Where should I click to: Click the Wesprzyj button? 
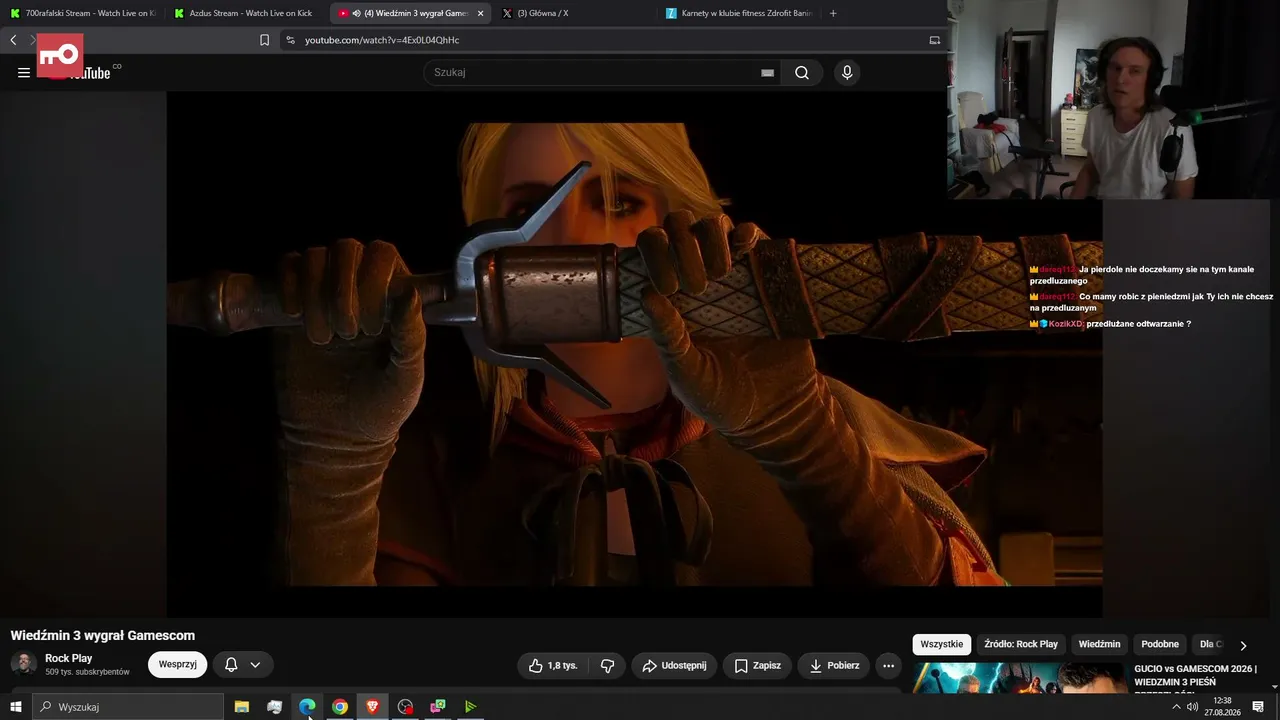click(177, 665)
